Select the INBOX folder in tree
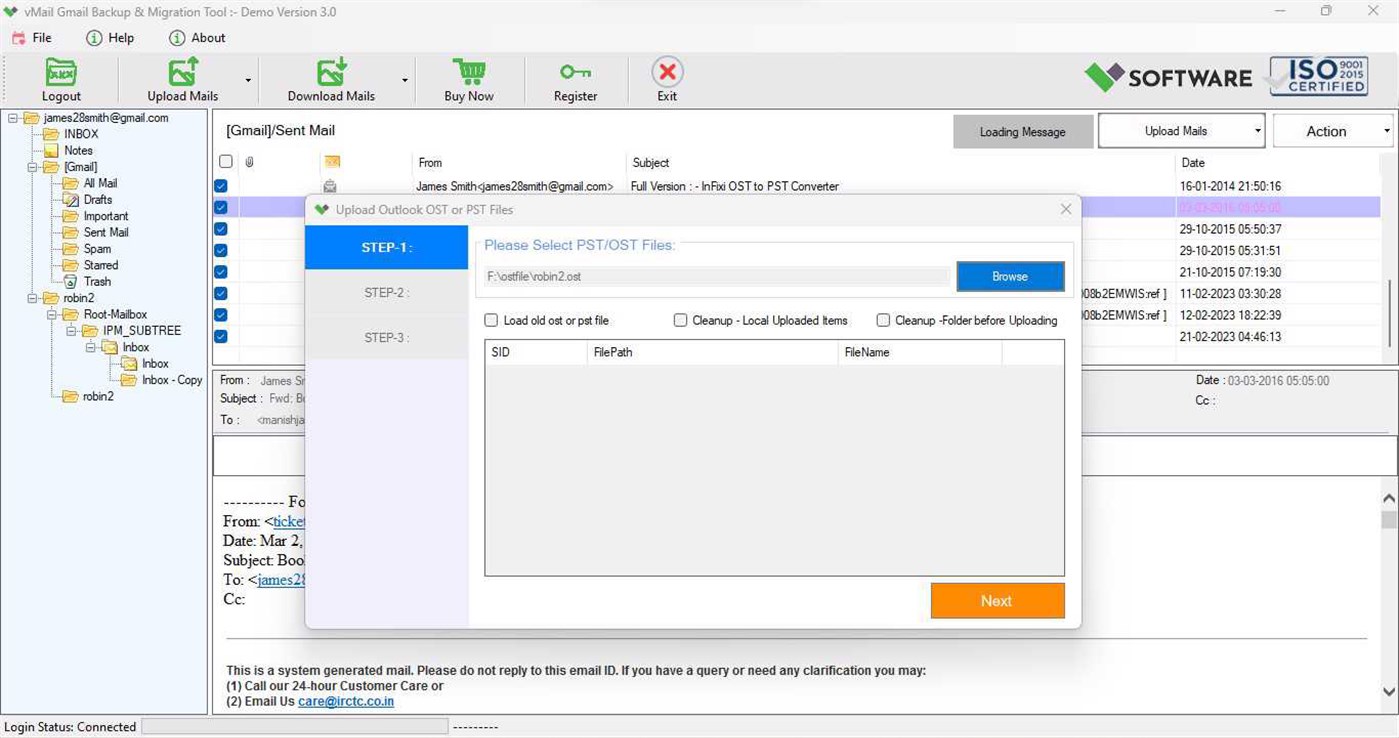The width and height of the screenshot is (1399, 738). click(81, 134)
